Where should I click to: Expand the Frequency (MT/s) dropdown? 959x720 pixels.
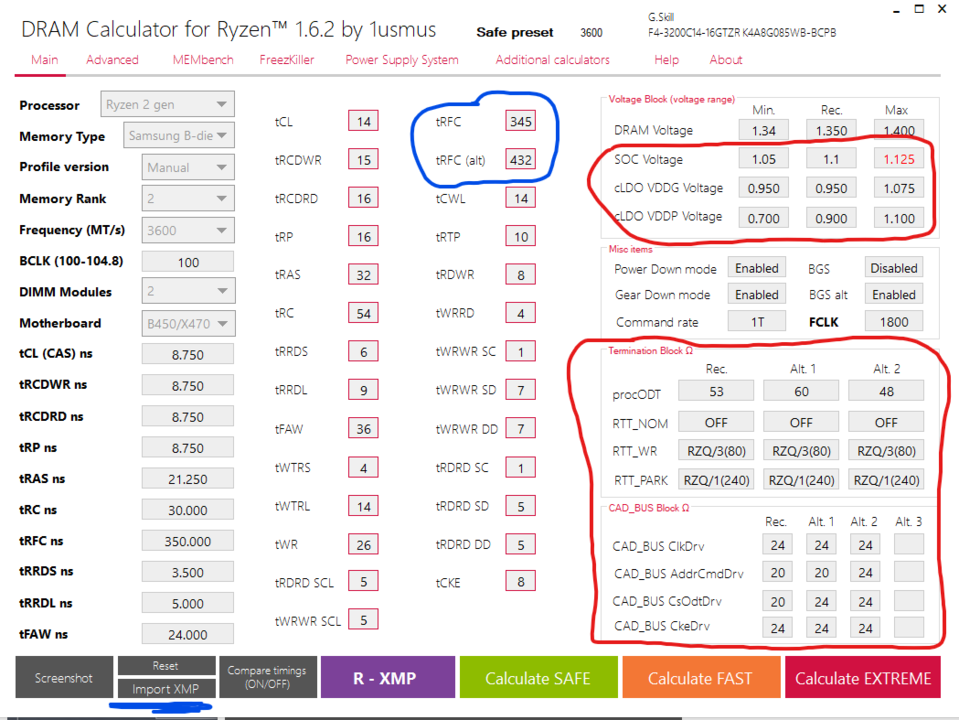click(x=188, y=231)
